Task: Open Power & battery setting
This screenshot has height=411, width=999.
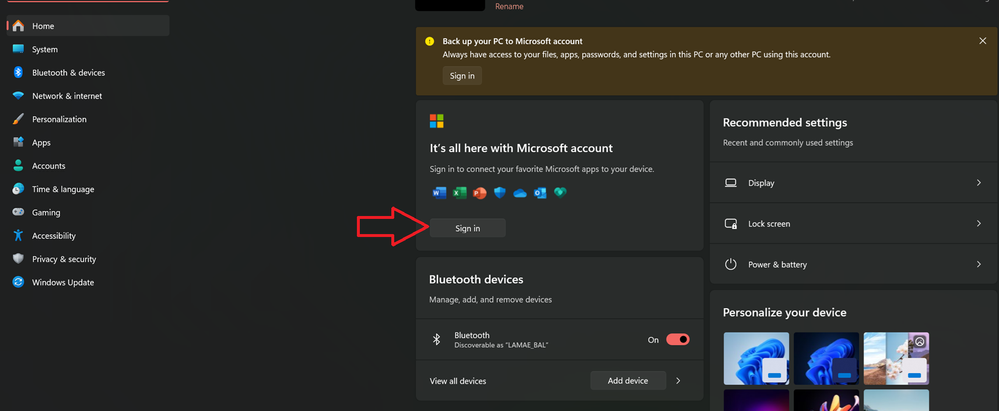Action: click(853, 264)
